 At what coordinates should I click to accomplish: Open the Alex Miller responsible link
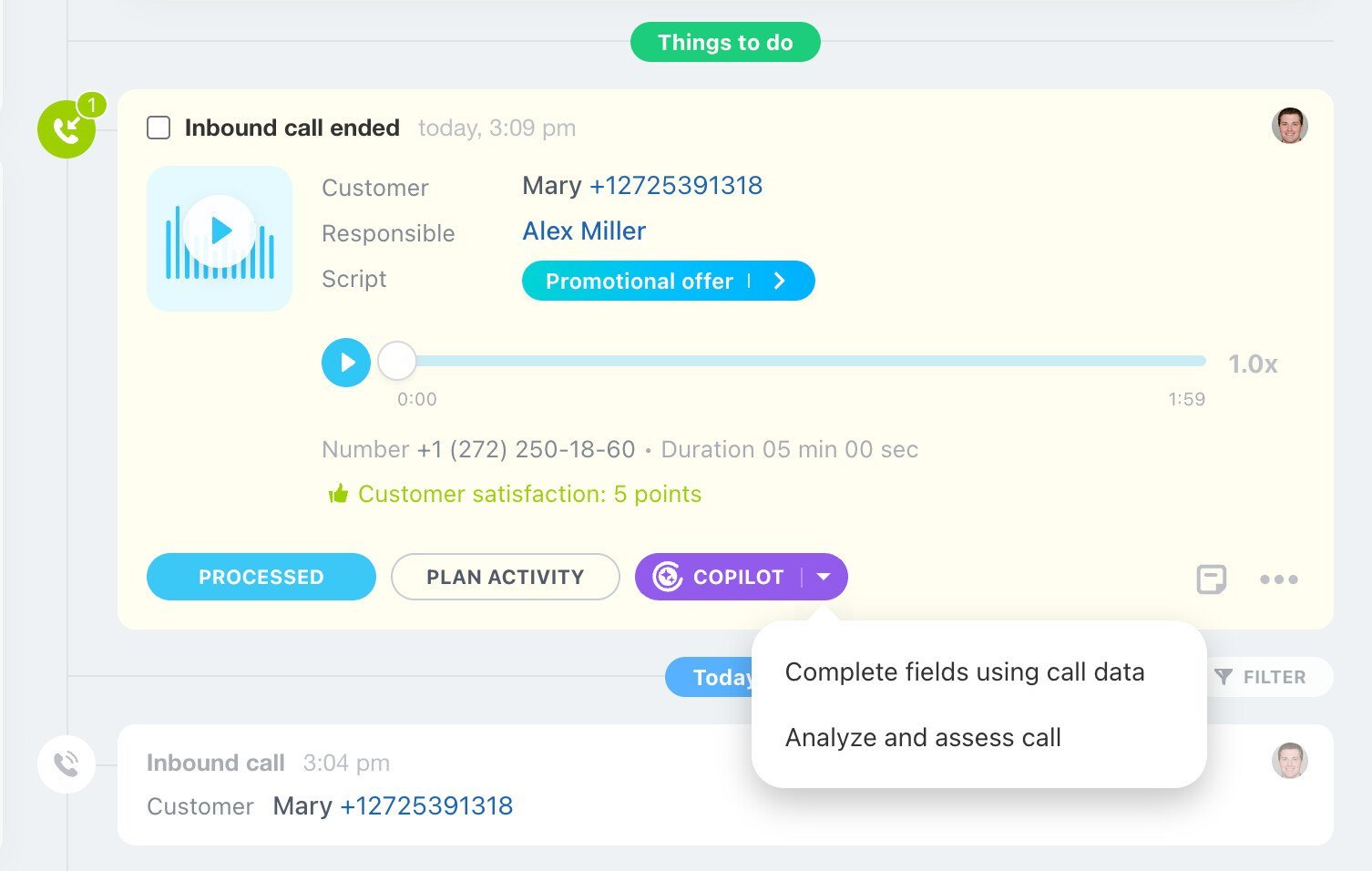(584, 231)
